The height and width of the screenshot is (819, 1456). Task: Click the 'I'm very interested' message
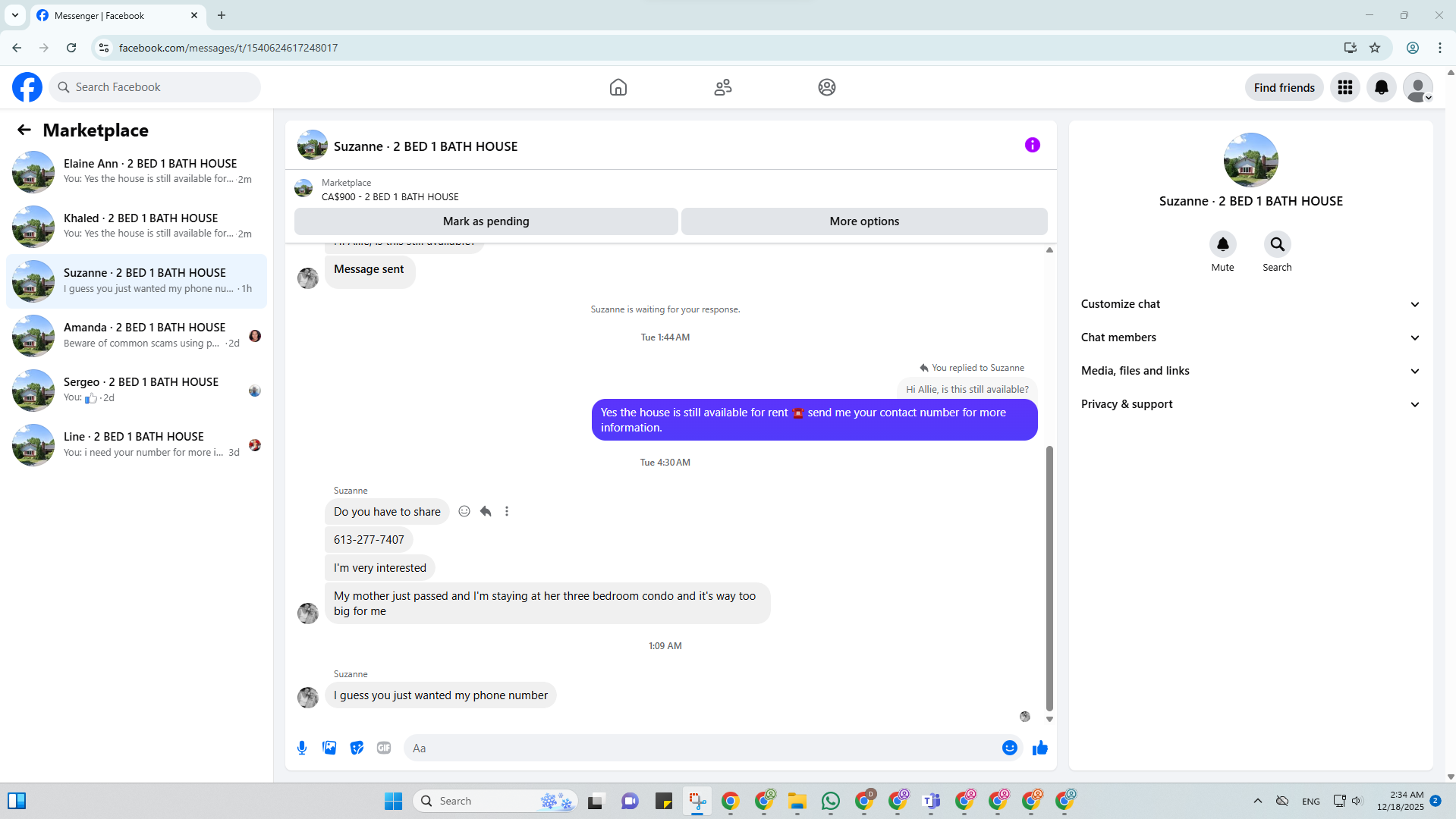[380, 568]
